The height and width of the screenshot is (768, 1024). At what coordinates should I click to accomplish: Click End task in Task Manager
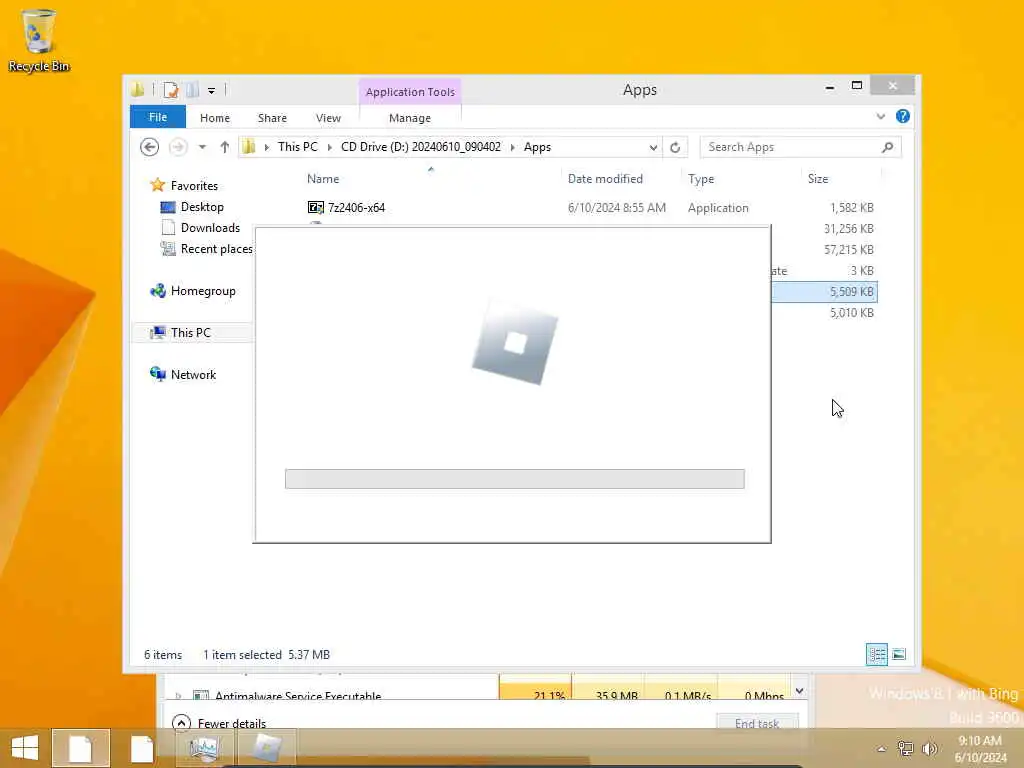757,724
